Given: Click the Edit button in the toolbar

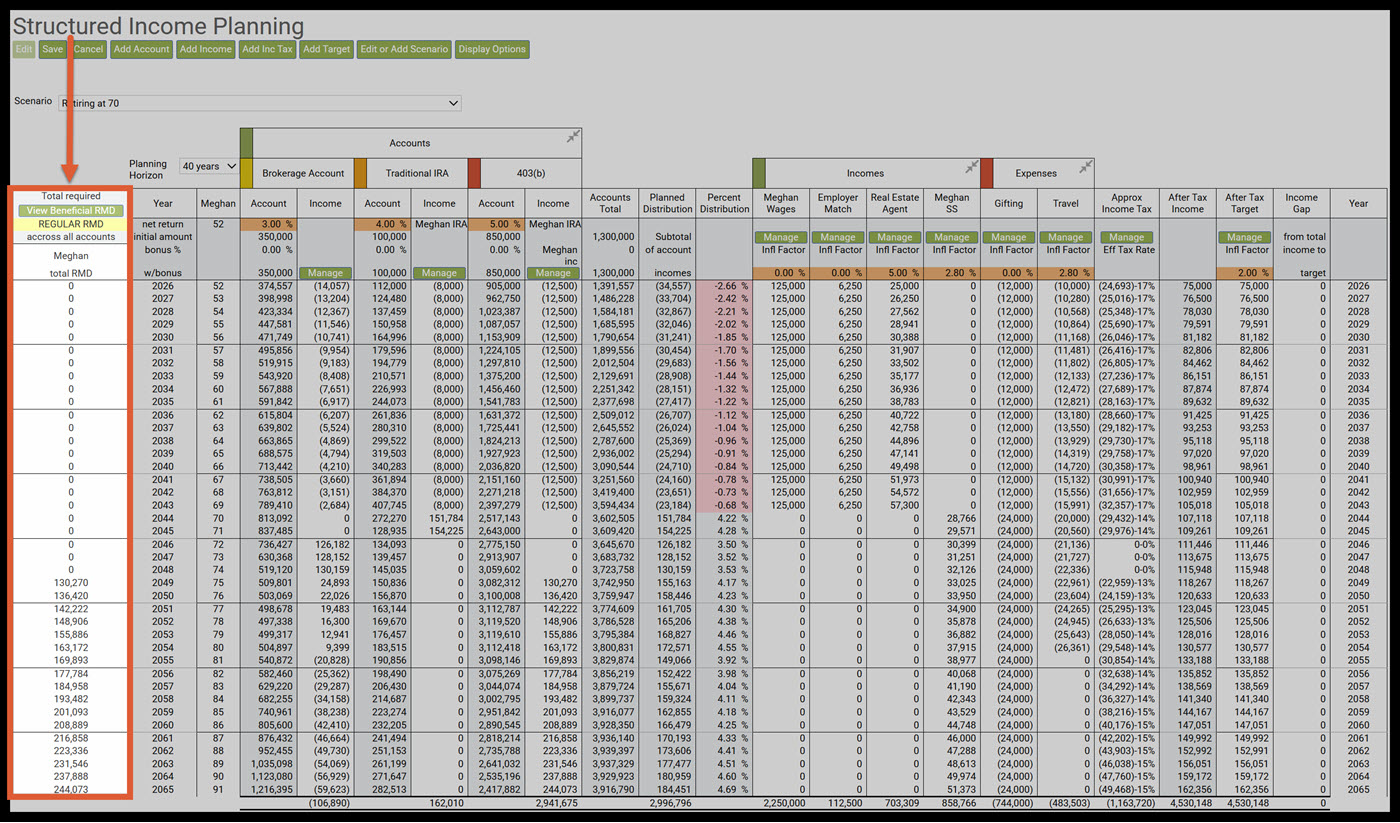Looking at the screenshot, I should pos(24,49).
